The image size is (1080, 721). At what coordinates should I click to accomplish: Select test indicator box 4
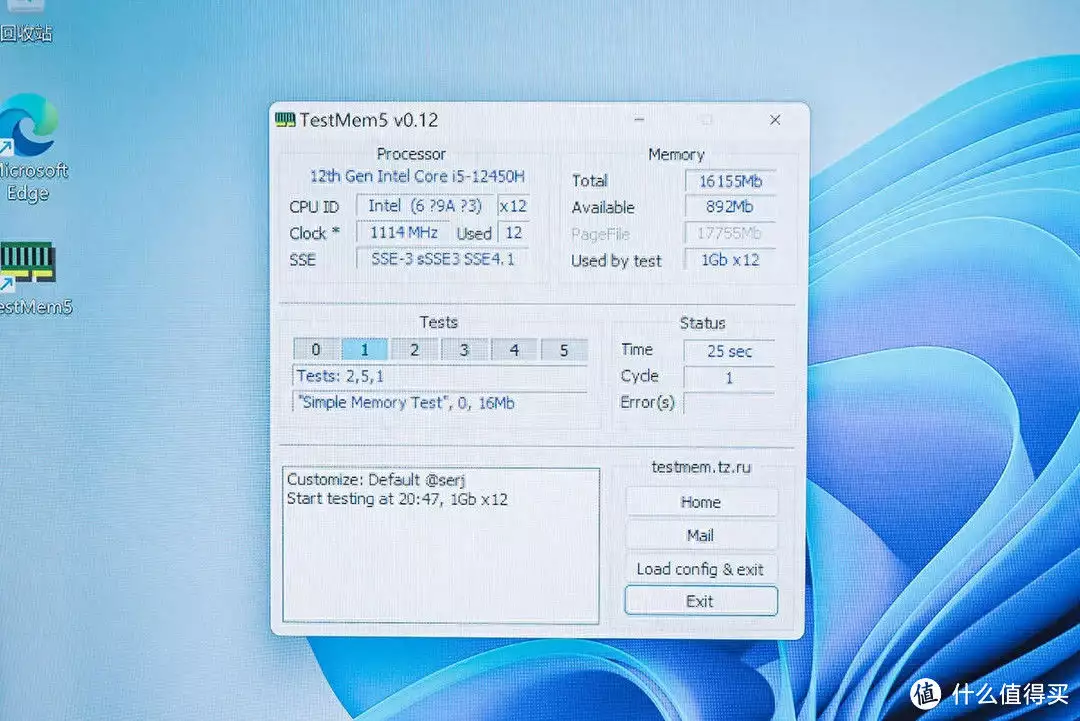(x=514, y=350)
